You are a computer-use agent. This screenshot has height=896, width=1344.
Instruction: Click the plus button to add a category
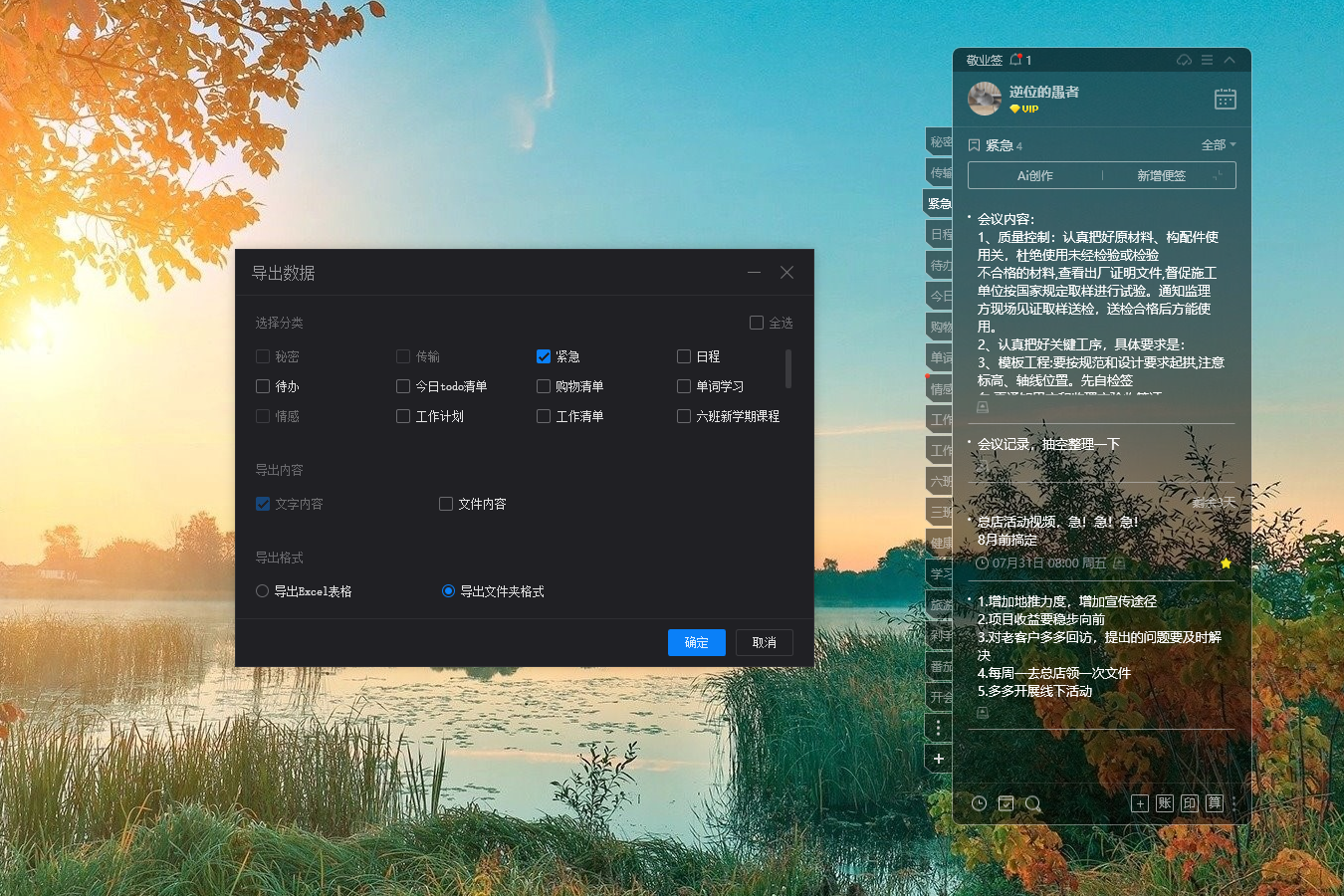point(938,759)
